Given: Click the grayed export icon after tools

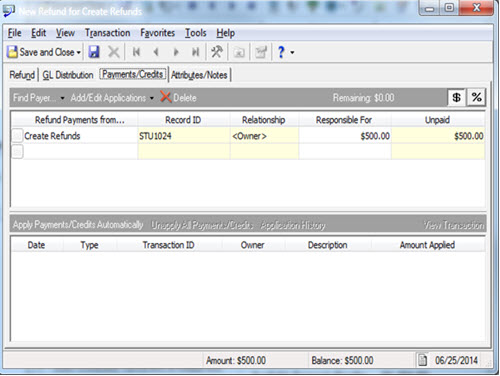Looking at the screenshot, I should [x=239, y=52].
